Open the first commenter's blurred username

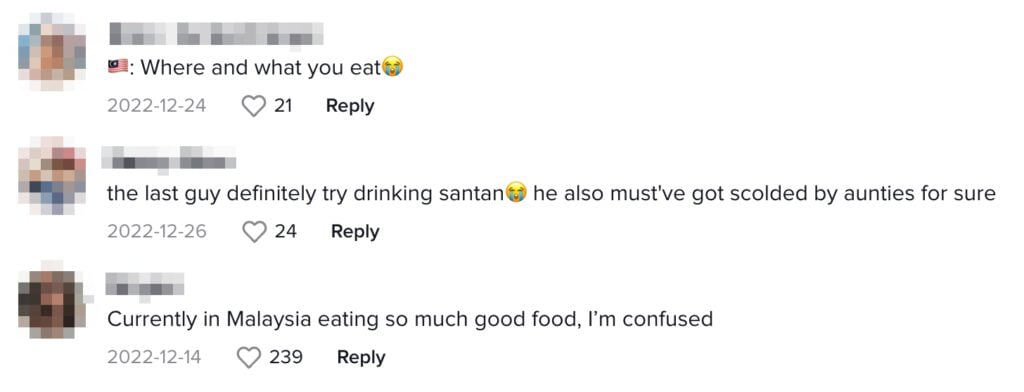click(x=216, y=35)
